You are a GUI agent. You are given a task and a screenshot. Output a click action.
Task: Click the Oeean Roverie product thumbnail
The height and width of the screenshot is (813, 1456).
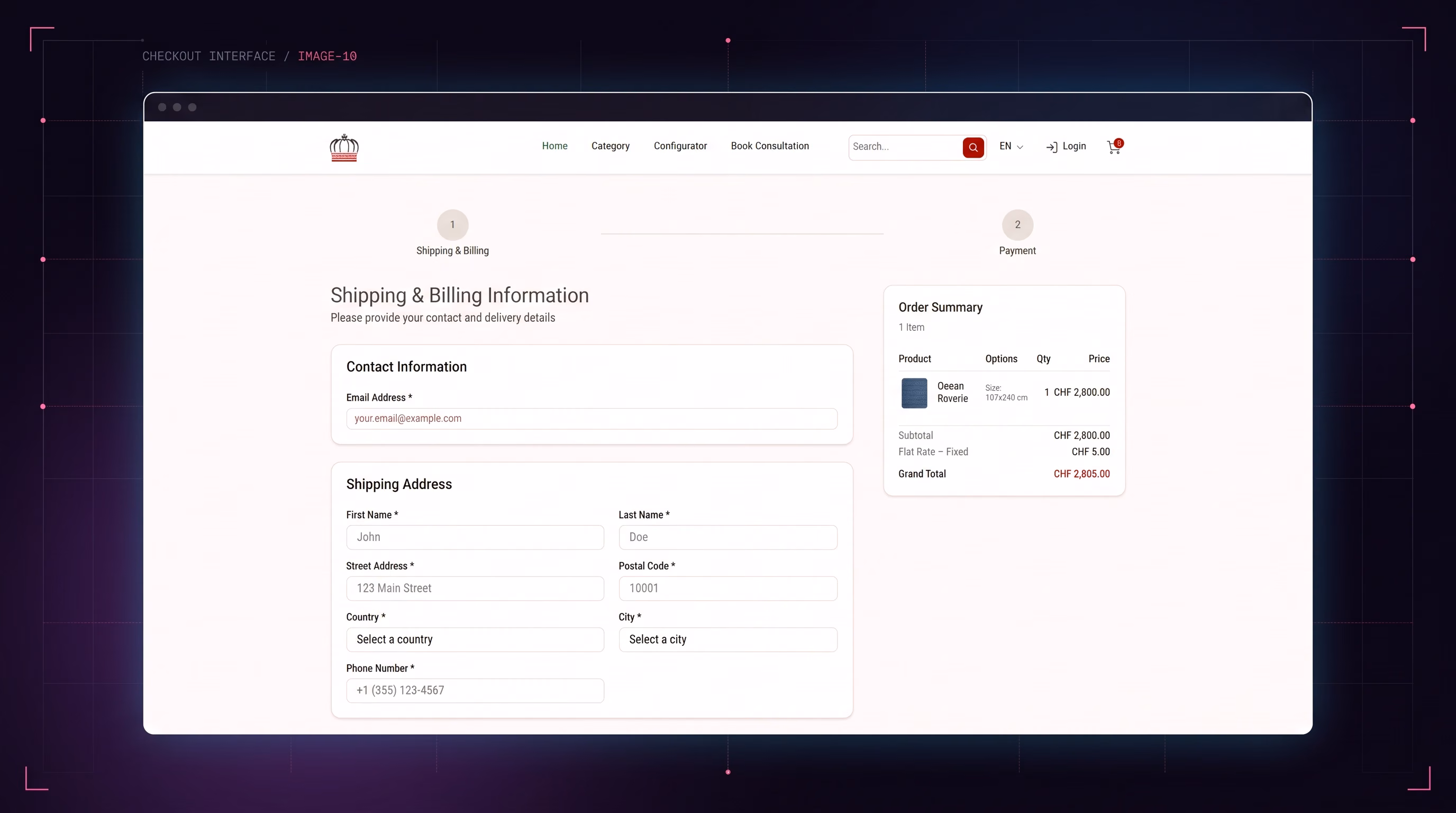tap(914, 393)
